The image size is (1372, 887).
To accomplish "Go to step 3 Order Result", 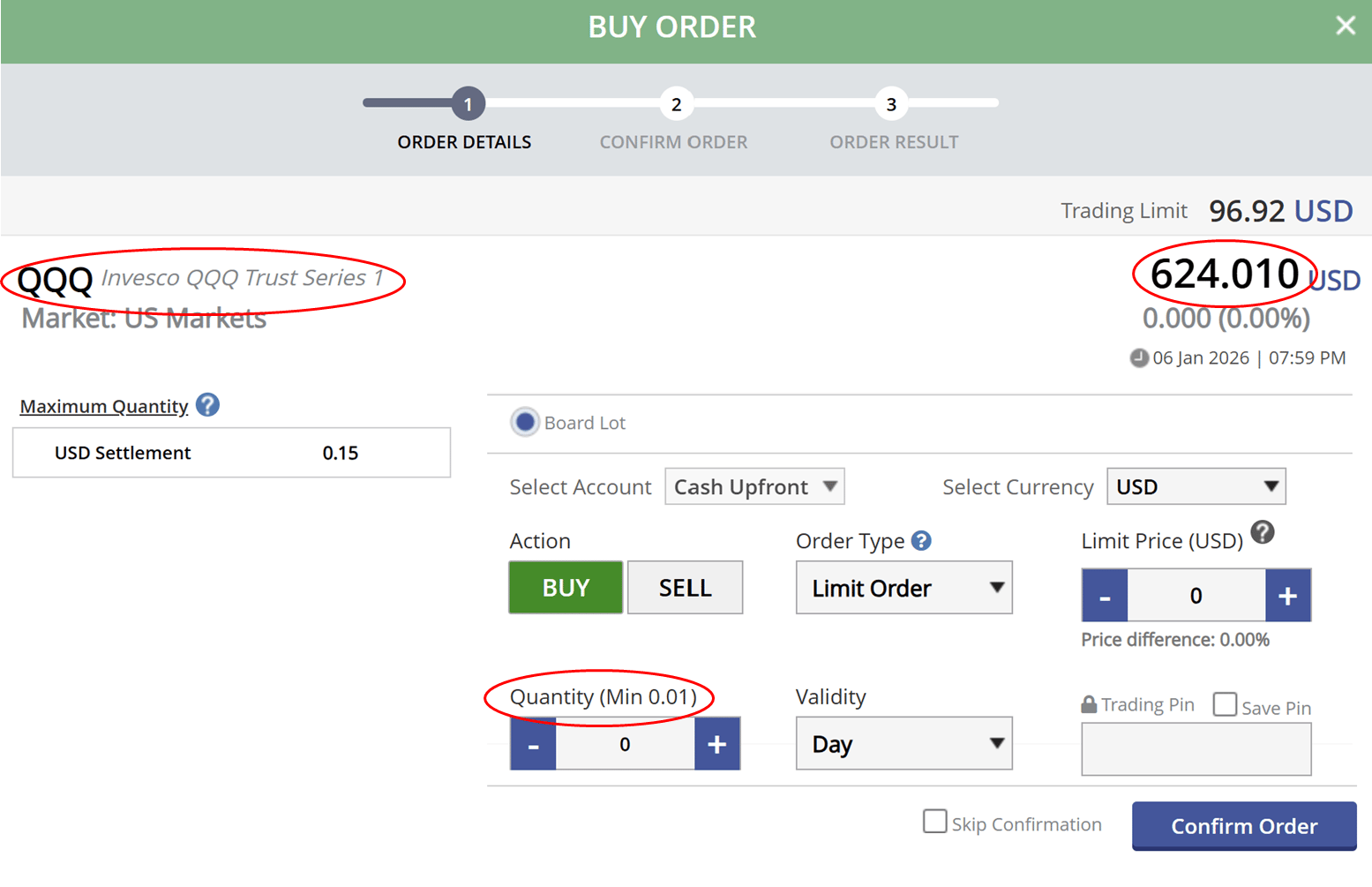I will 891,104.
